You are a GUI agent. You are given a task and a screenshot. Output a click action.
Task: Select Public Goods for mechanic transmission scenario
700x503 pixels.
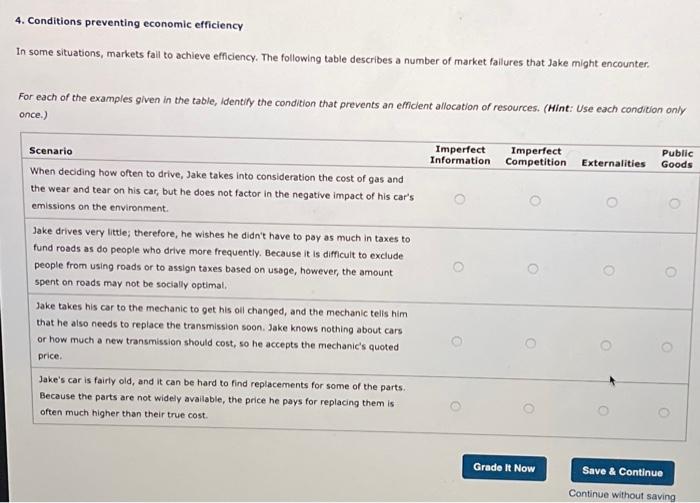pos(667,347)
